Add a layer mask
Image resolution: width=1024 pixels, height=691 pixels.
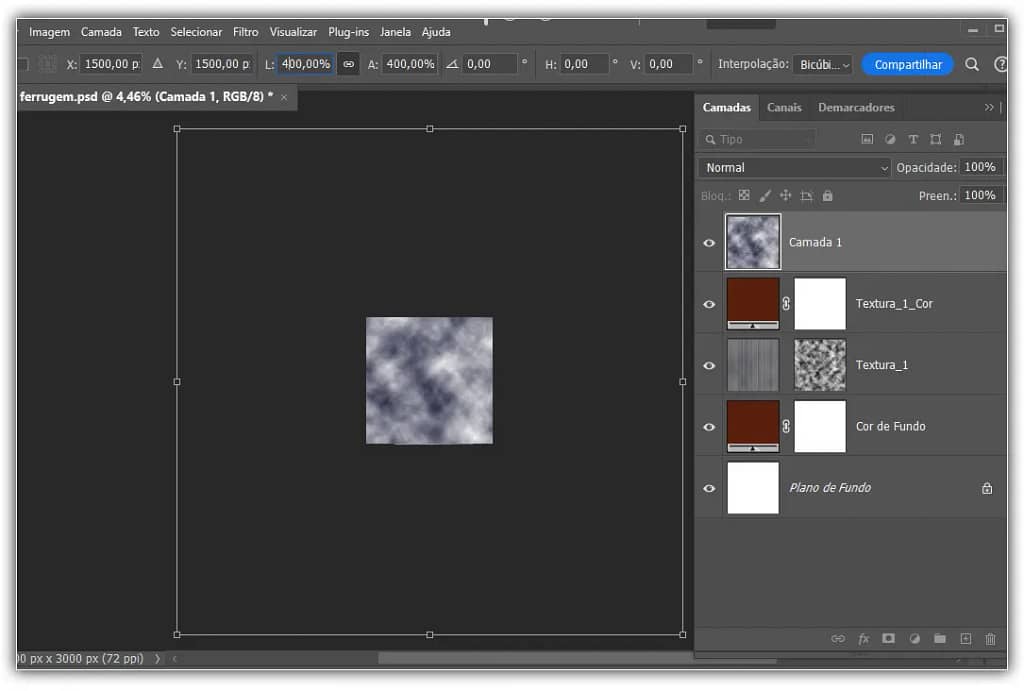(888, 638)
